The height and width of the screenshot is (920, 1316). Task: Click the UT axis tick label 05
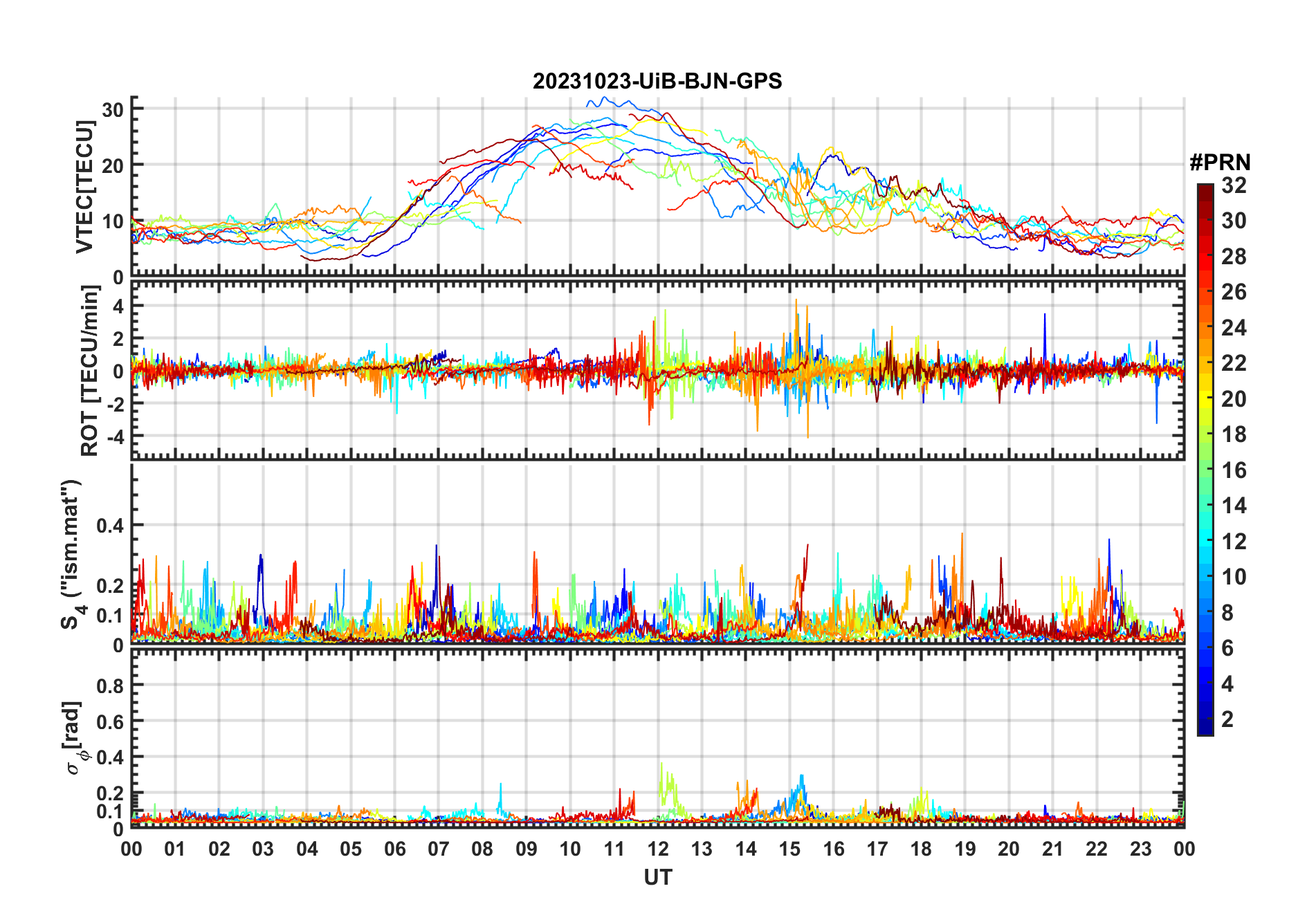point(351,849)
